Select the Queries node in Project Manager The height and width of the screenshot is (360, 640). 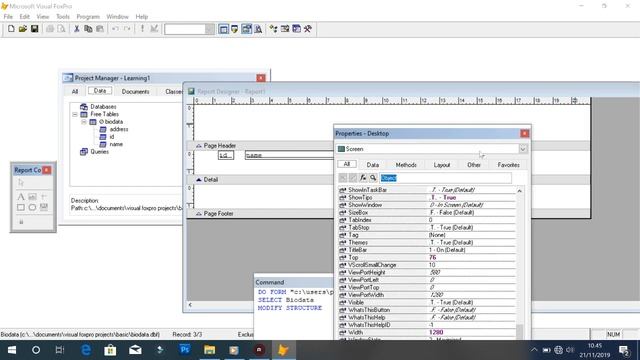click(x=99, y=151)
